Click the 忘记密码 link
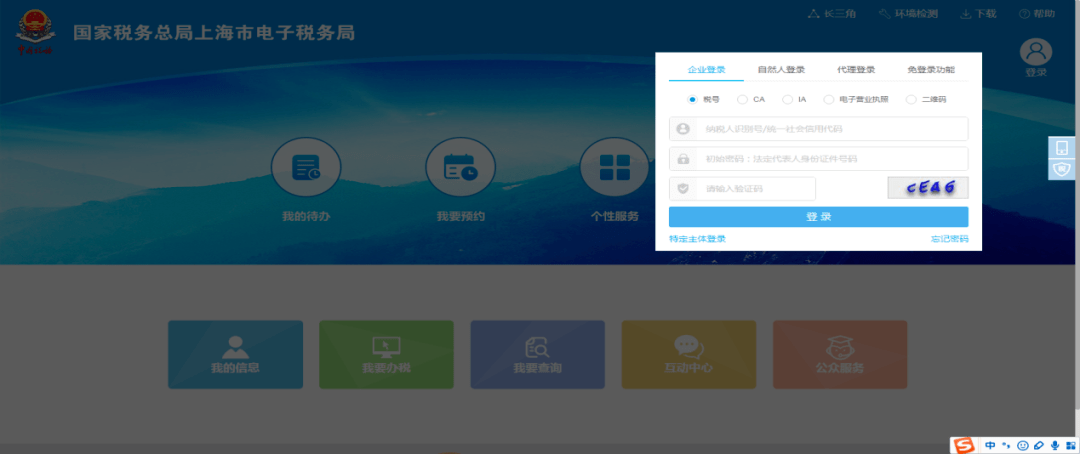This screenshot has width=1080, height=454. click(949, 239)
